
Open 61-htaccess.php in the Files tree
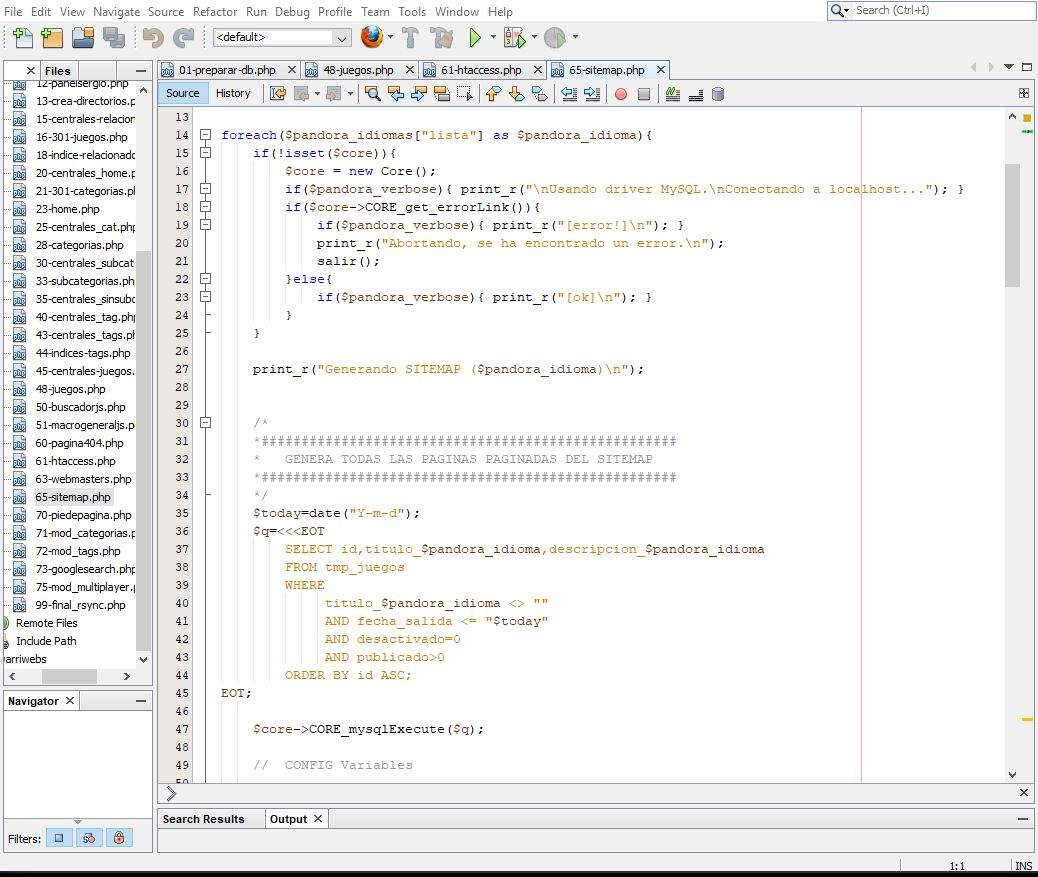pyautogui.click(x=75, y=461)
